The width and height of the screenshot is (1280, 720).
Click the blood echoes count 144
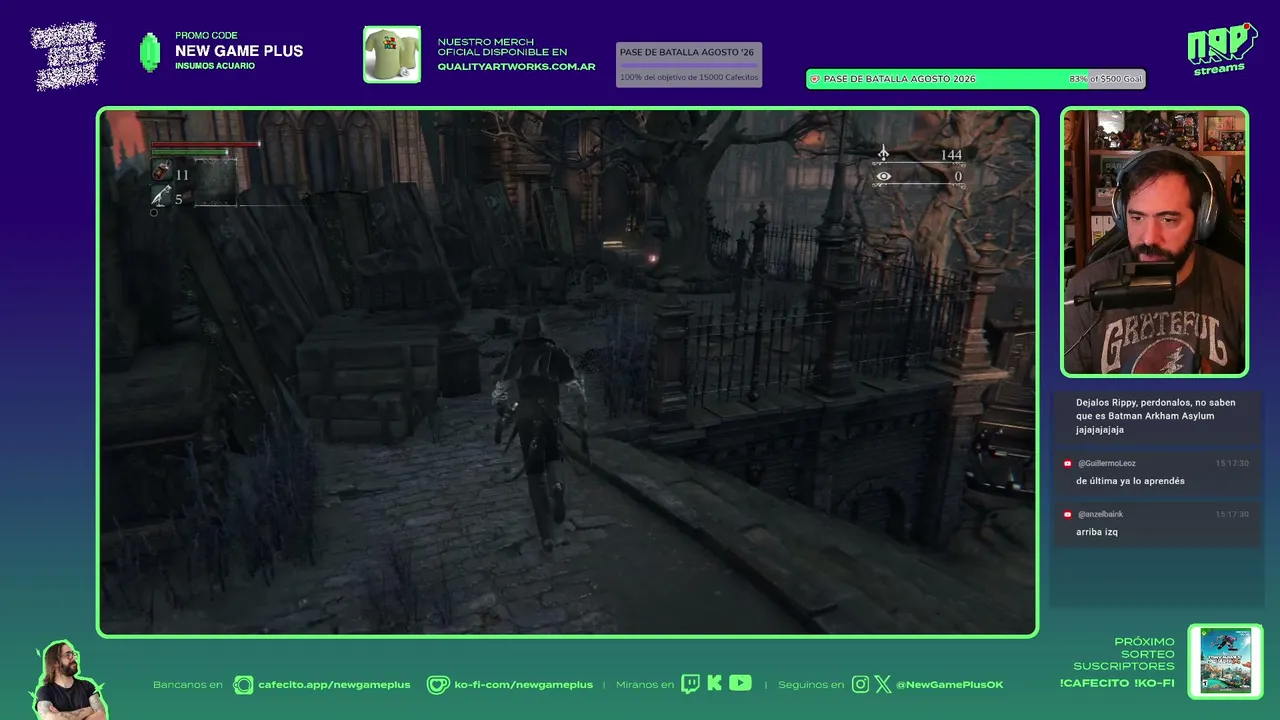(x=951, y=155)
